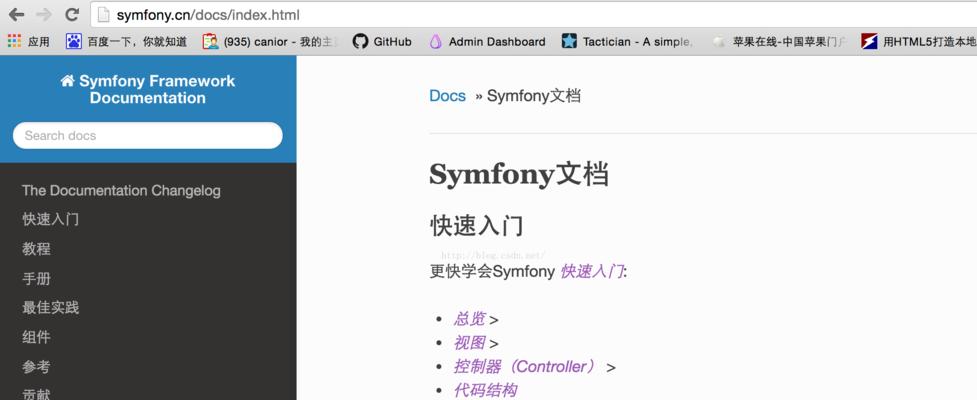Screen dimensions: 977x400
Task: Reload the page with refresh icon
Action: tap(72, 14)
